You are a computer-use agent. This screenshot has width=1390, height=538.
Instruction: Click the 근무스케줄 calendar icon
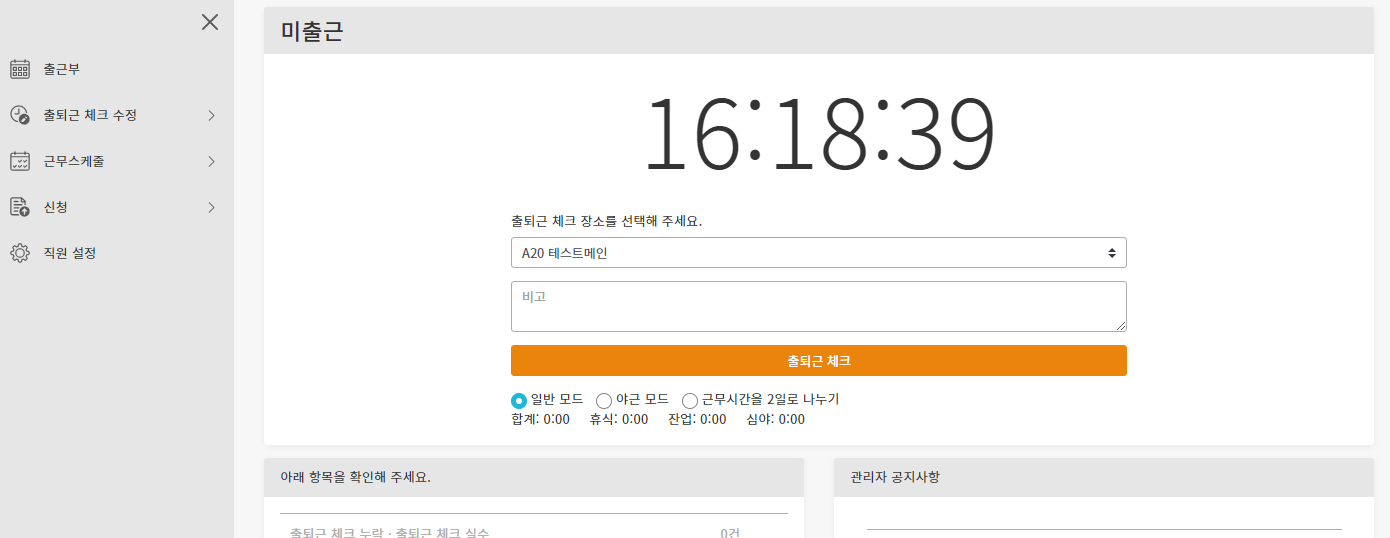point(20,161)
